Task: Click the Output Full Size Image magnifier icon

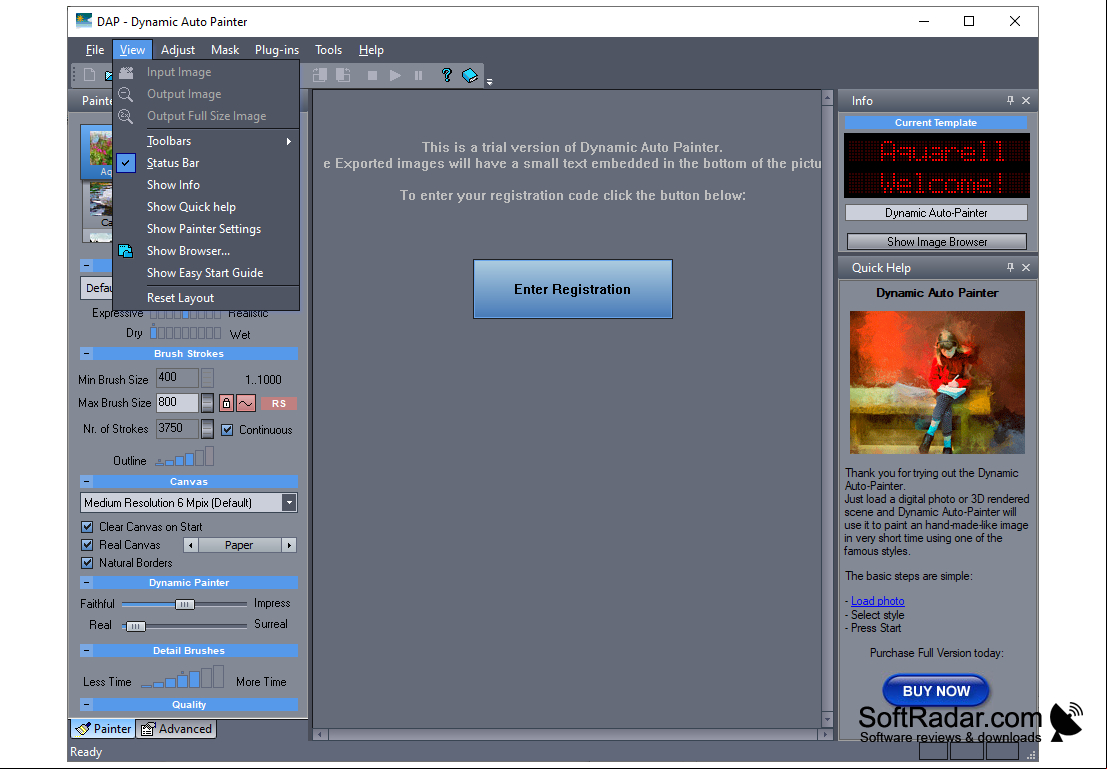Action: pos(126,116)
